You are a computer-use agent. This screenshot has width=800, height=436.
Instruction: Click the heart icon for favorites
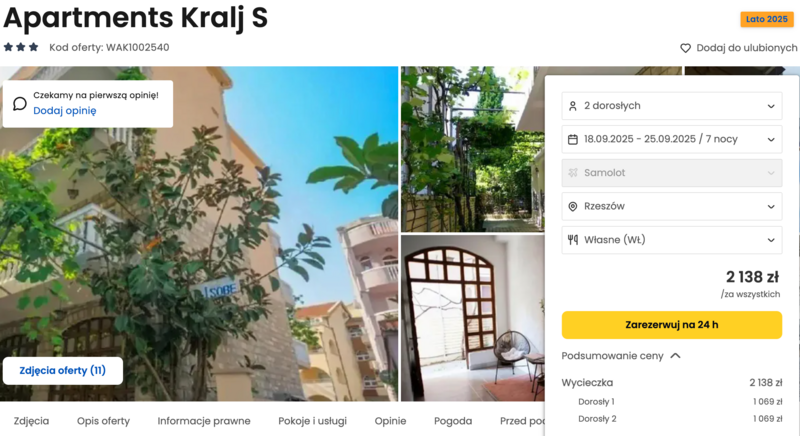pos(685,48)
